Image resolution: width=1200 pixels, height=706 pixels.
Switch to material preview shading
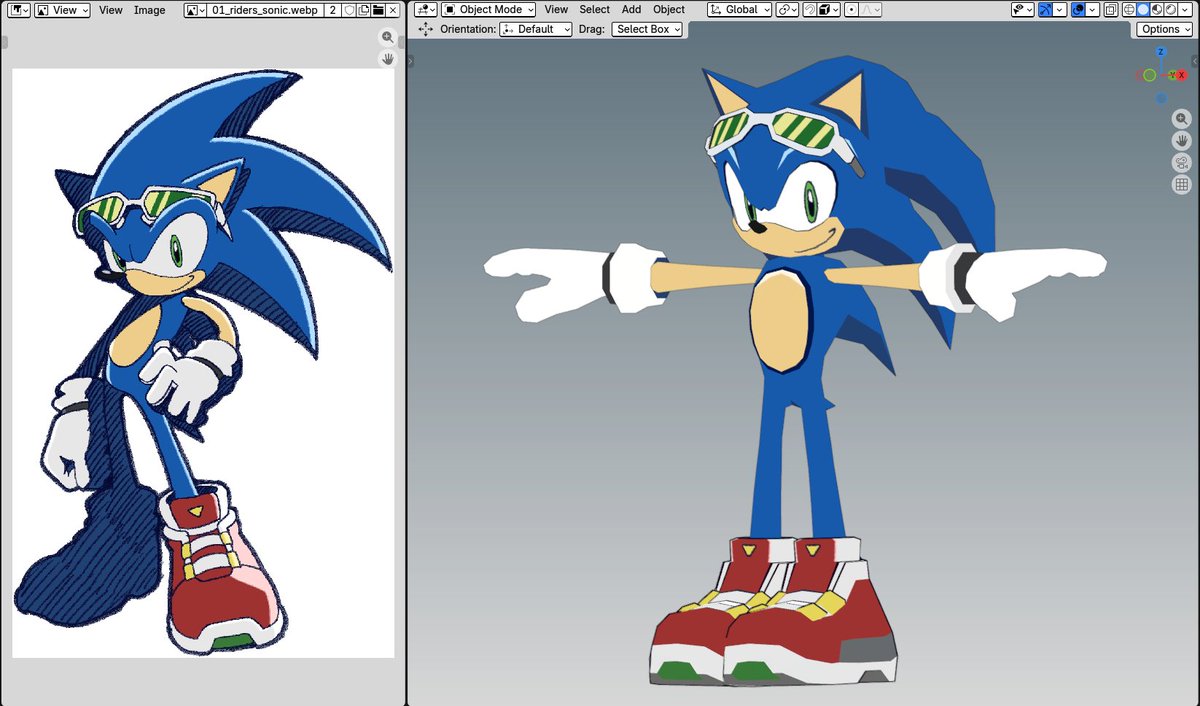tap(1157, 10)
